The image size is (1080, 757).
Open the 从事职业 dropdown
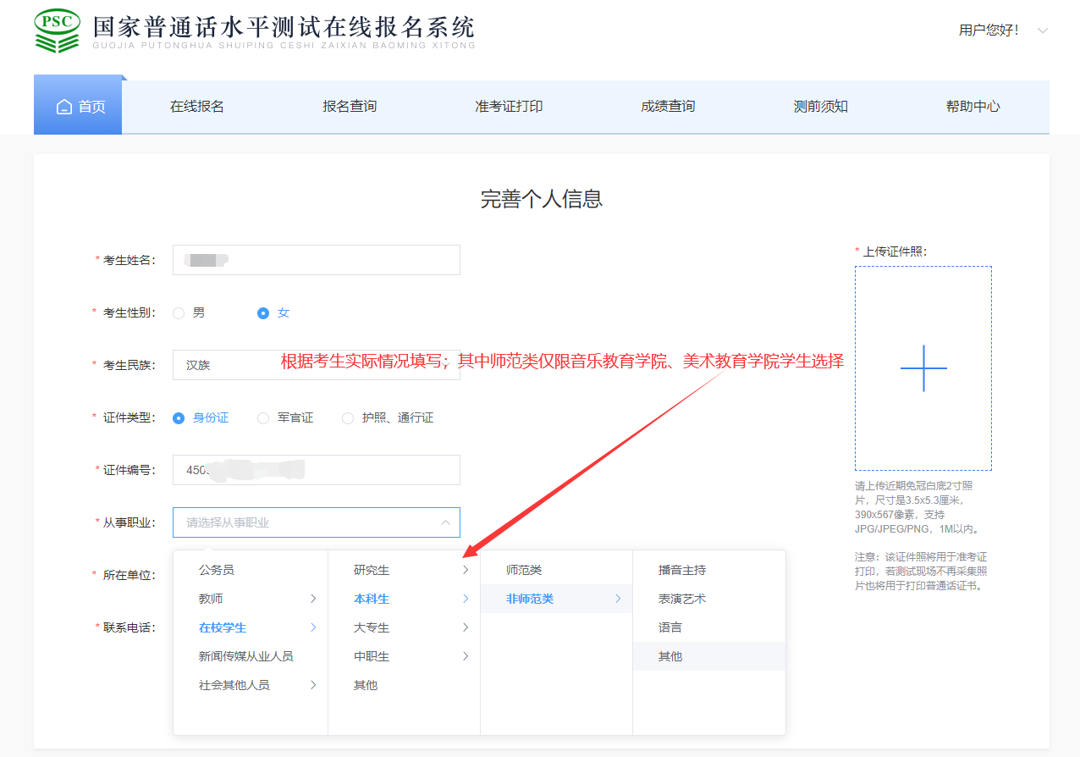(x=316, y=522)
